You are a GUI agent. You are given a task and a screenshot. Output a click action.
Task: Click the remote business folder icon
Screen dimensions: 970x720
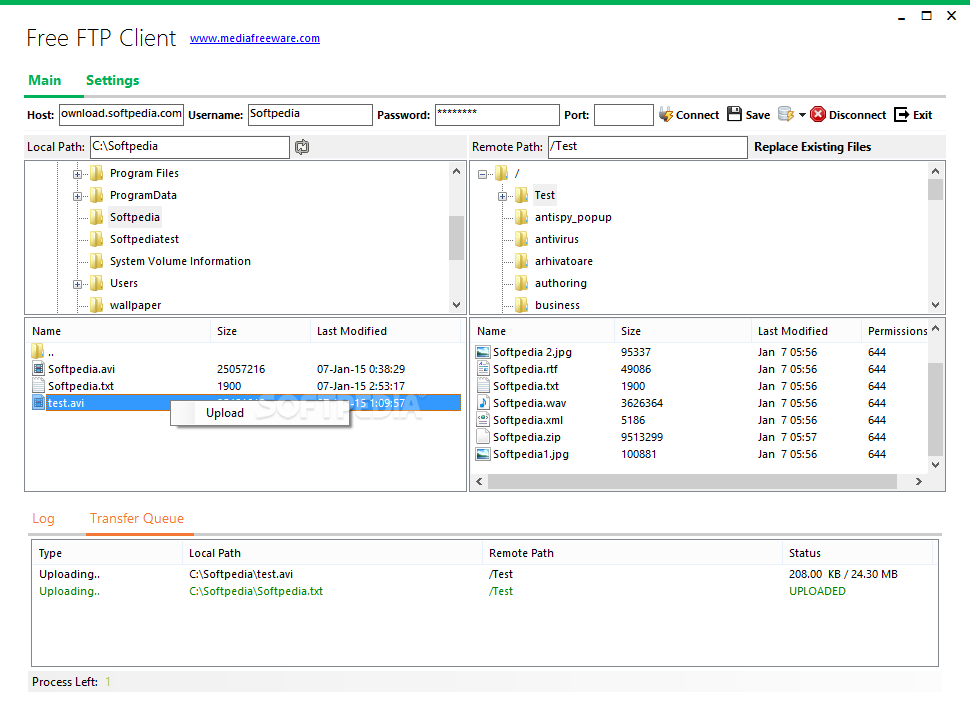tap(522, 305)
